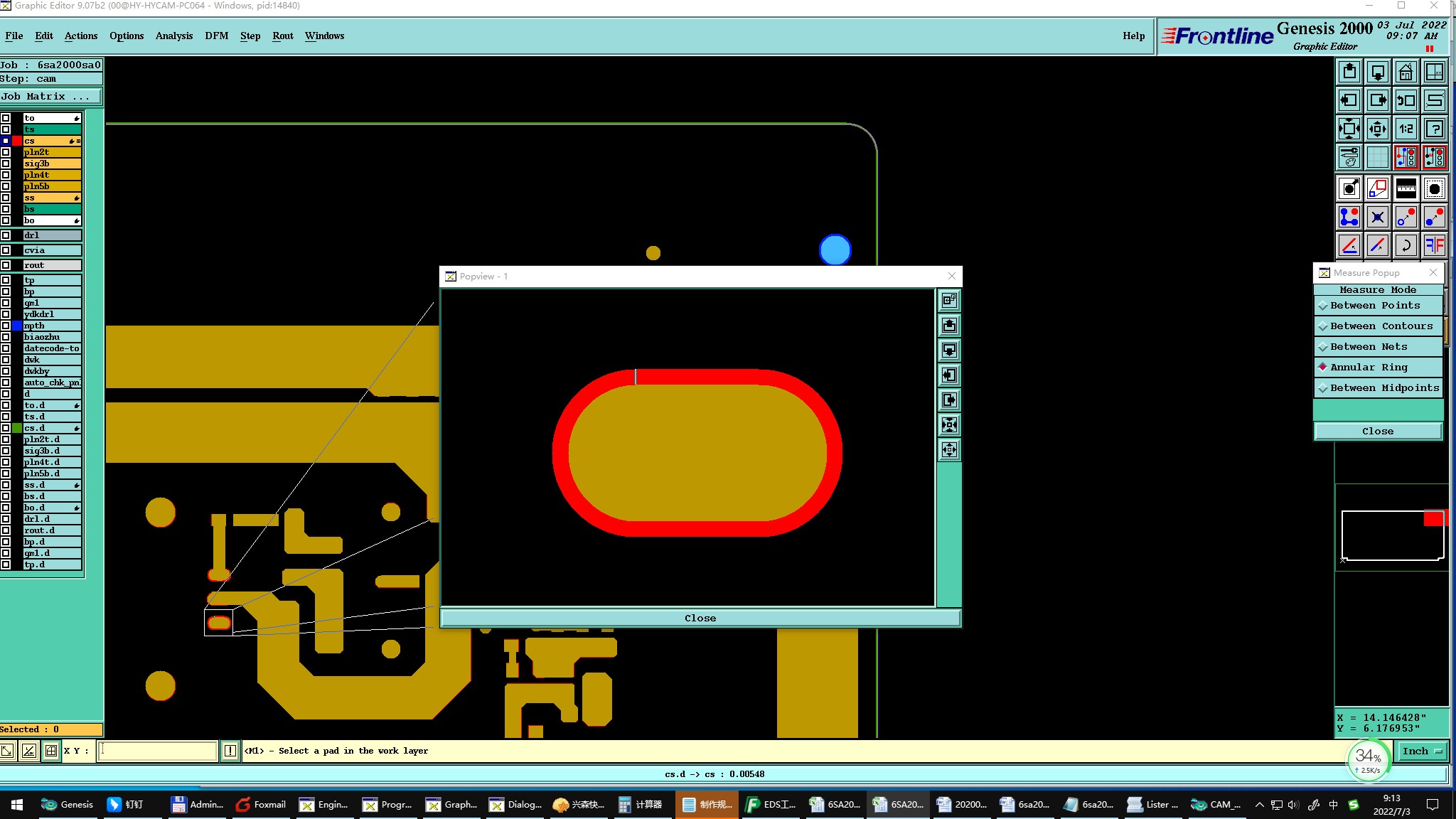Click the X Y coordinate input field
This screenshot has width=1456, height=819.
point(157,751)
